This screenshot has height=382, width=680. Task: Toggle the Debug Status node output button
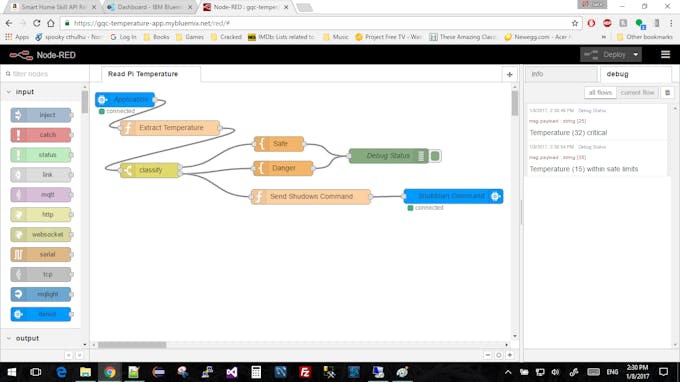(x=435, y=156)
